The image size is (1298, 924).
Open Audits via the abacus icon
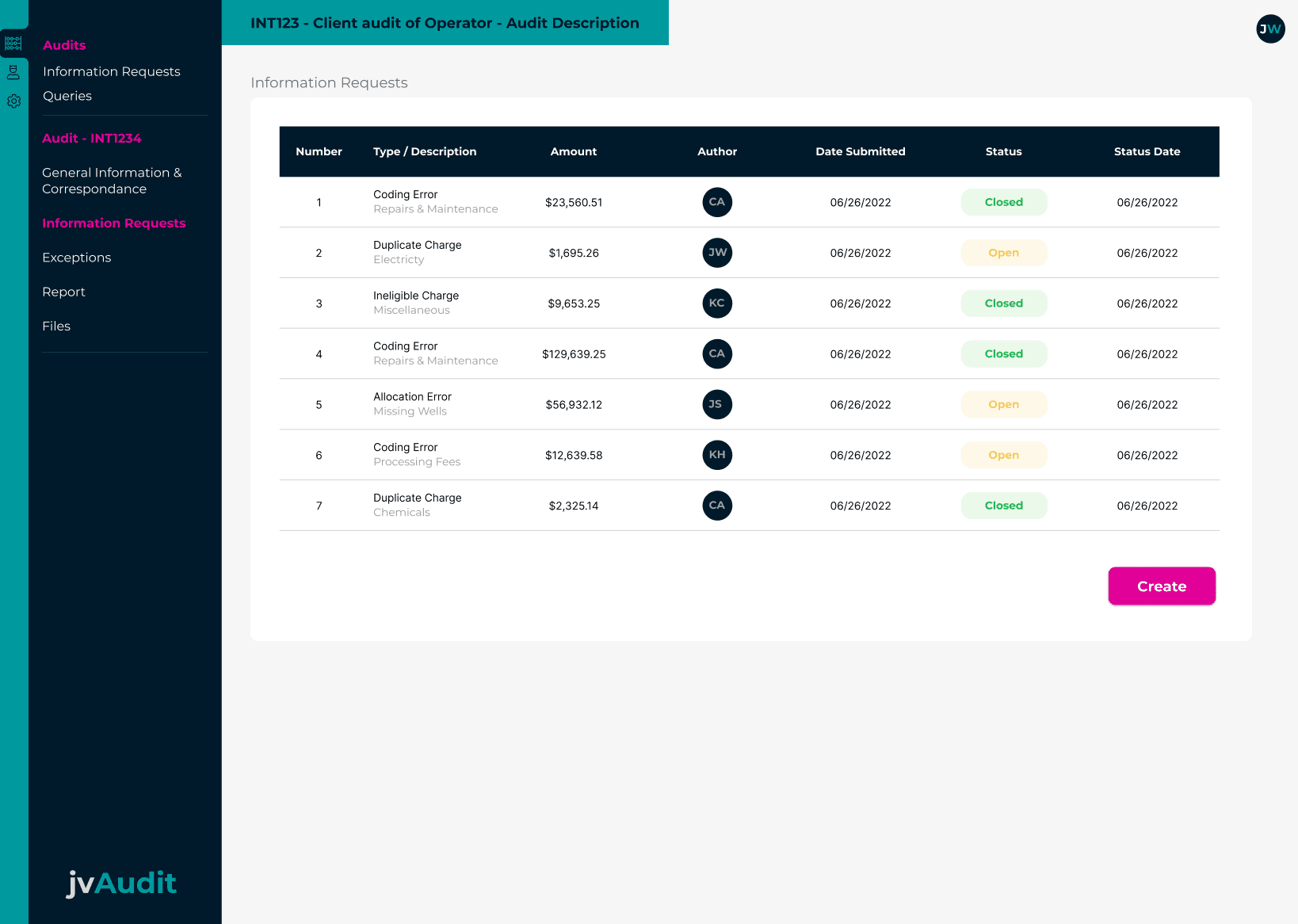coord(13,42)
